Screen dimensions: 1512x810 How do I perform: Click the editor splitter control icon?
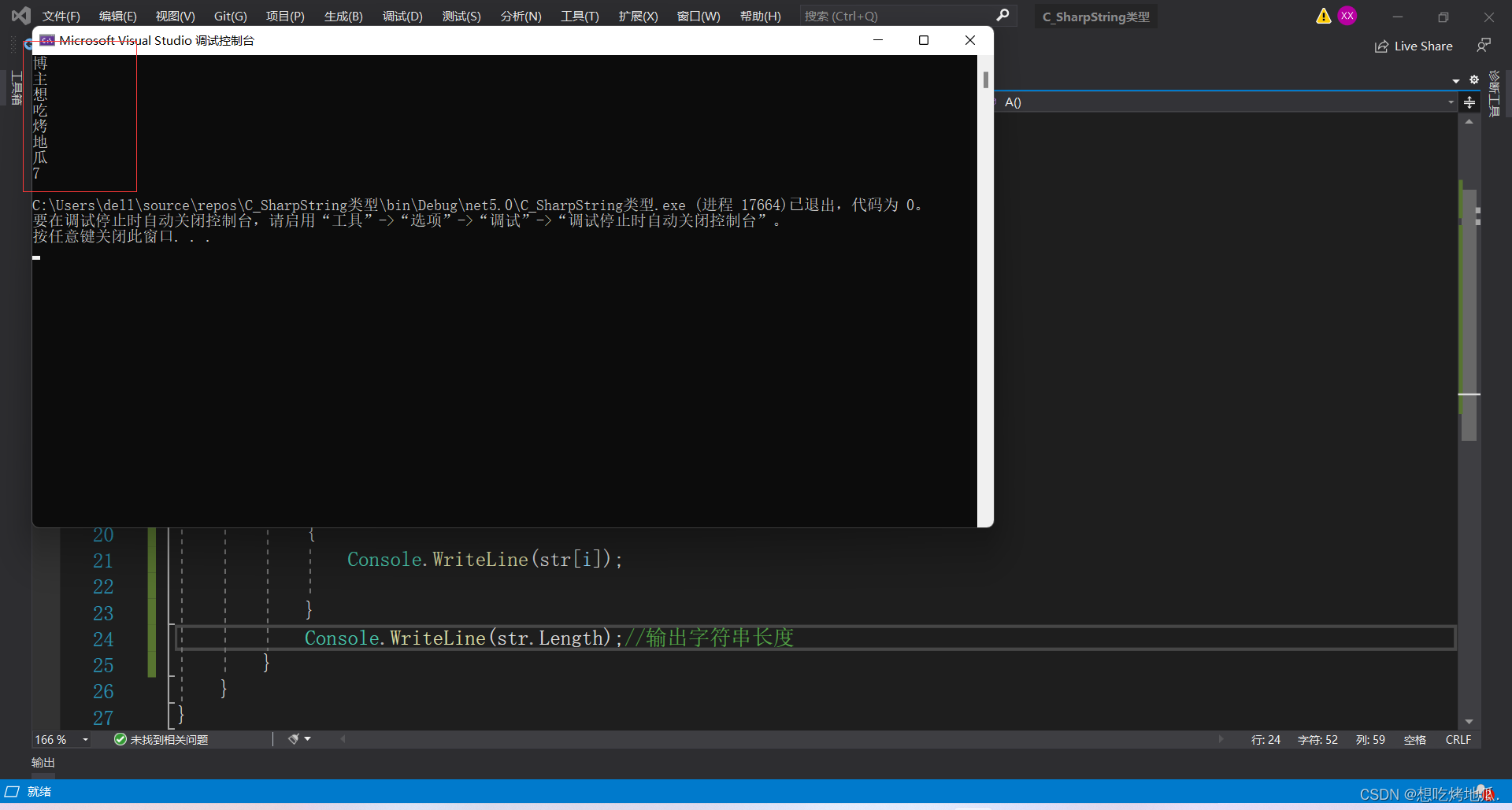[x=1470, y=102]
